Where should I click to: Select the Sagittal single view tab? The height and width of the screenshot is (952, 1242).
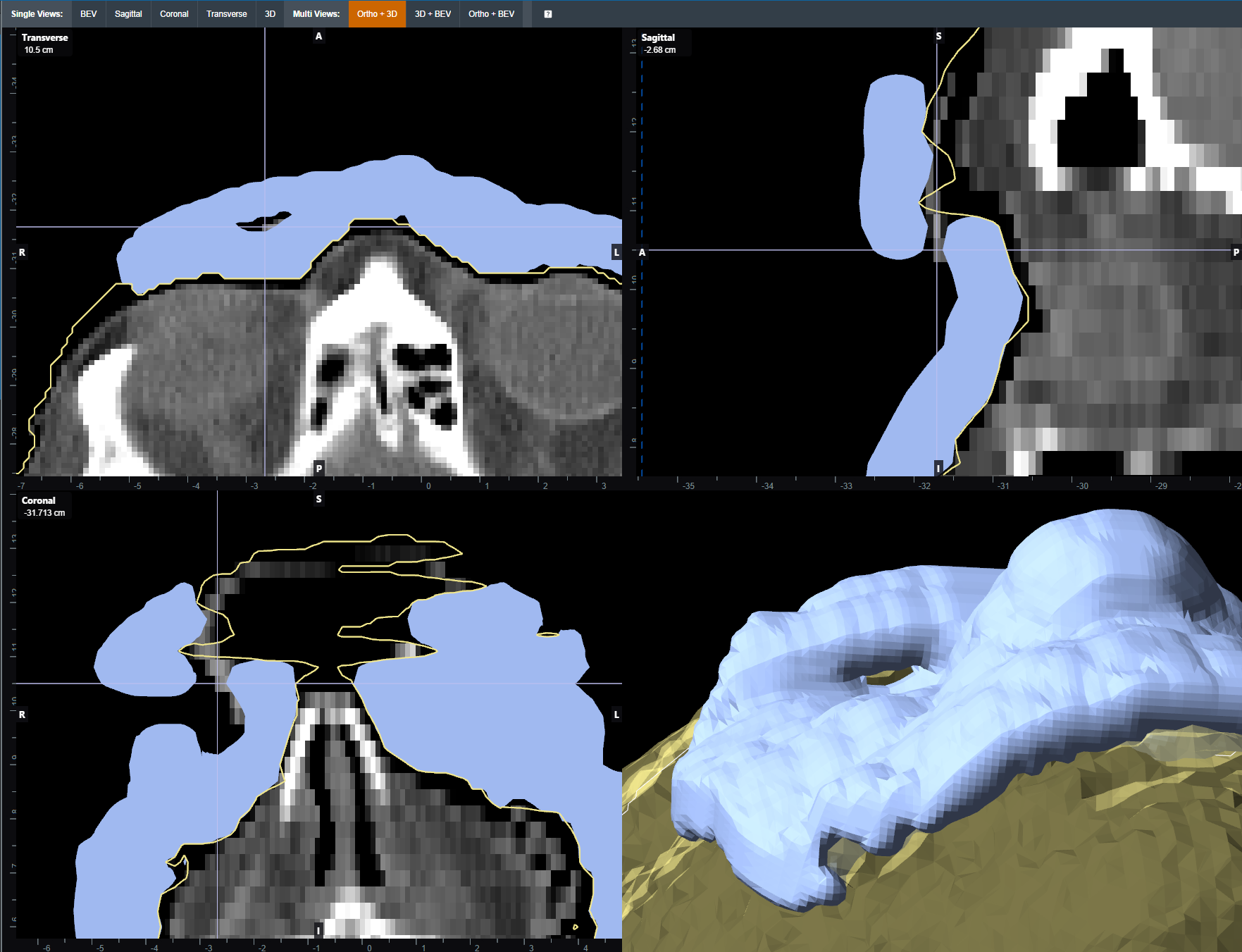tap(128, 14)
